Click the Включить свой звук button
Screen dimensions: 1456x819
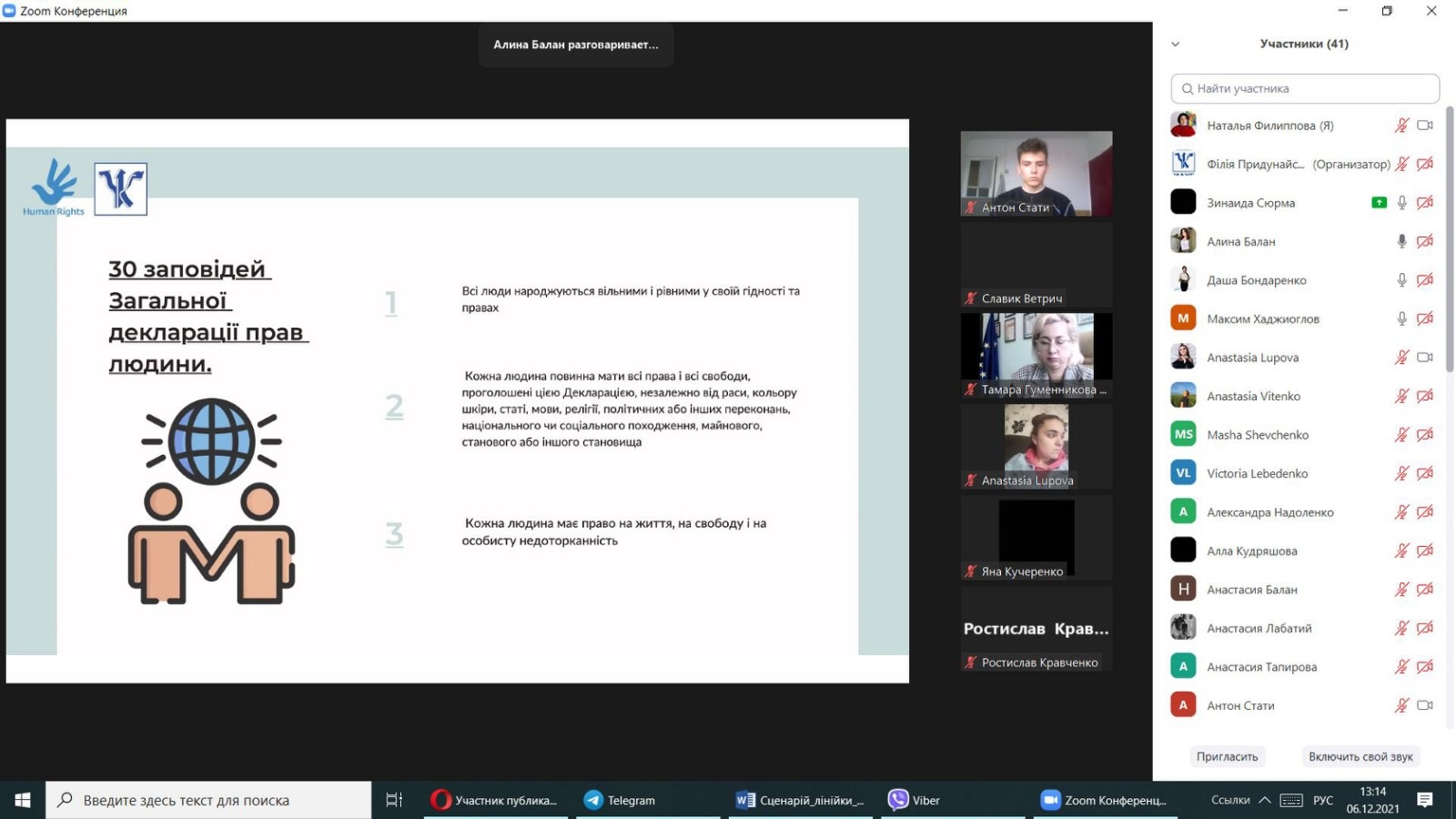1360,756
